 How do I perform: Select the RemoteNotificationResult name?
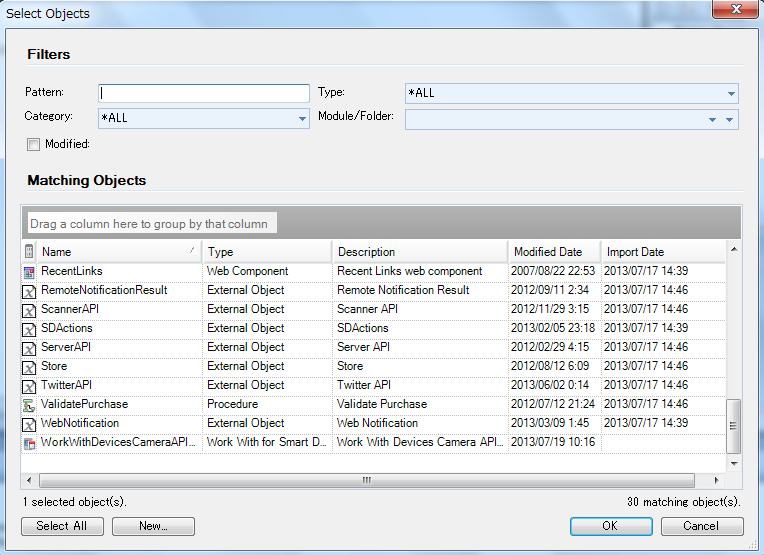104,290
